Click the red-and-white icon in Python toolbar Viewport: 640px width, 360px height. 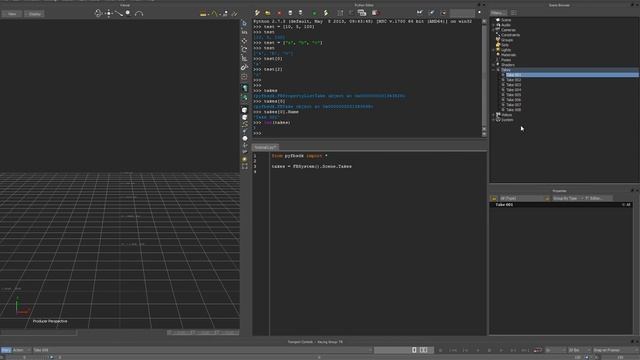[x=375, y=13]
